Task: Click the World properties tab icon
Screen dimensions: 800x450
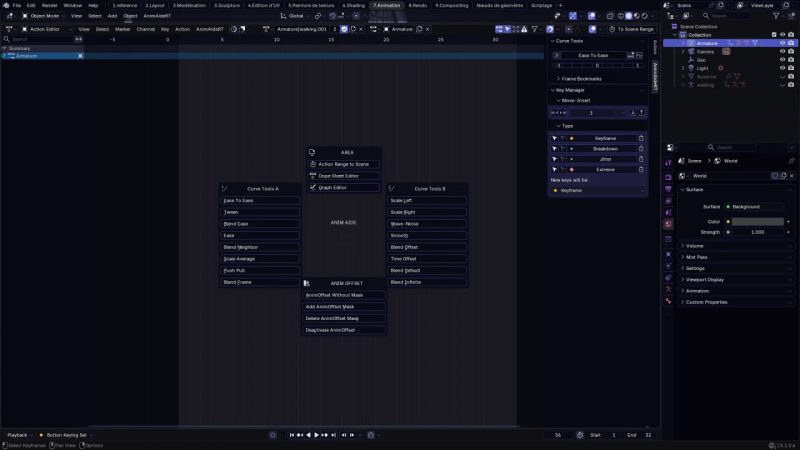Action: coord(668,224)
